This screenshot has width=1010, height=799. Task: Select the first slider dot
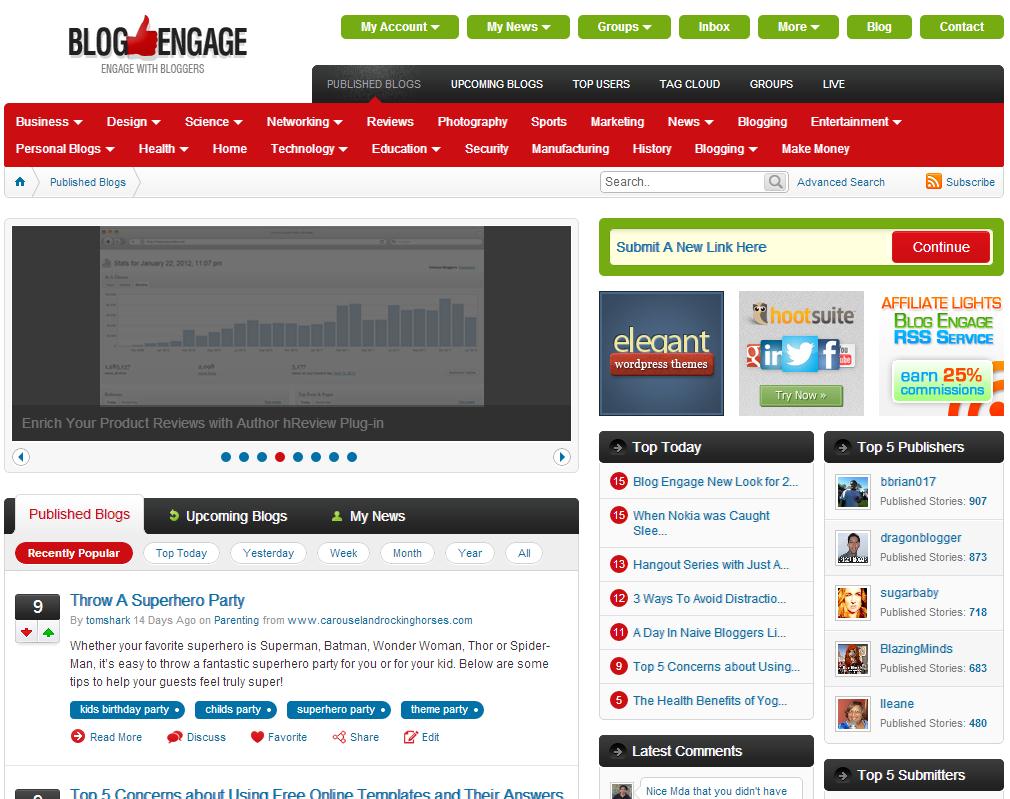(225, 457)
